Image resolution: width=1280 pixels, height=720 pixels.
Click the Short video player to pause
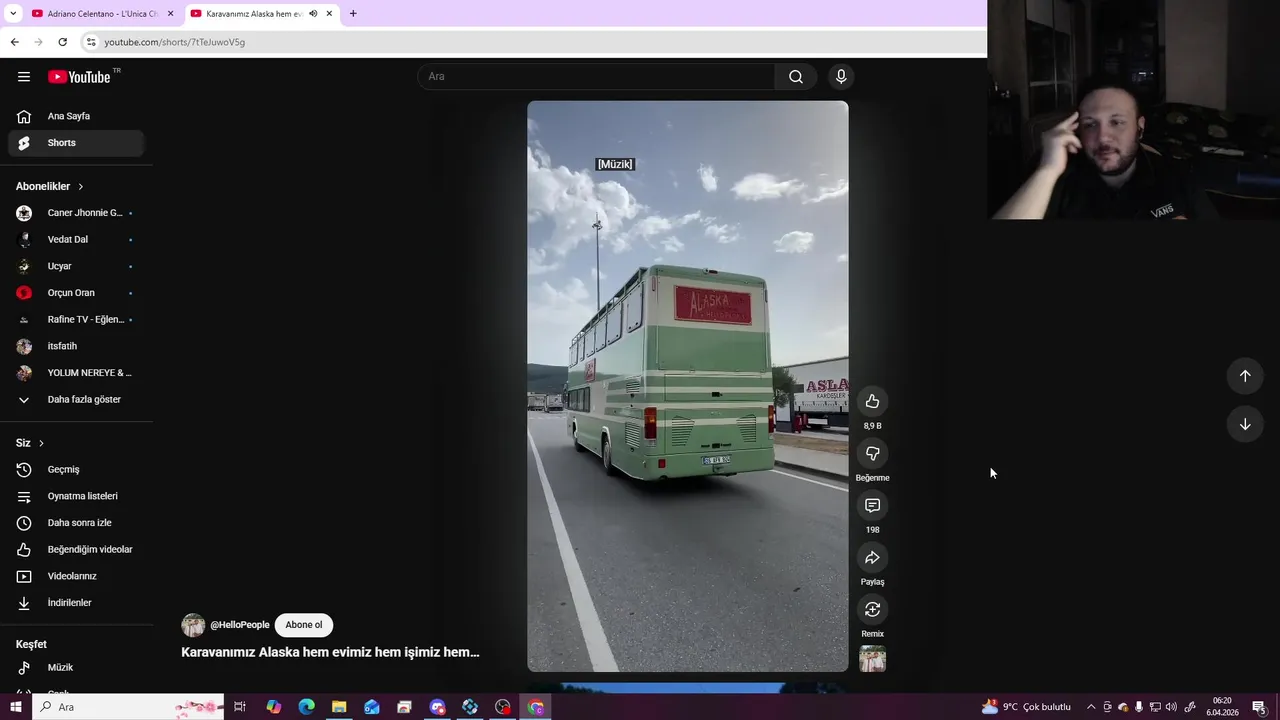[x=688, y=386]
